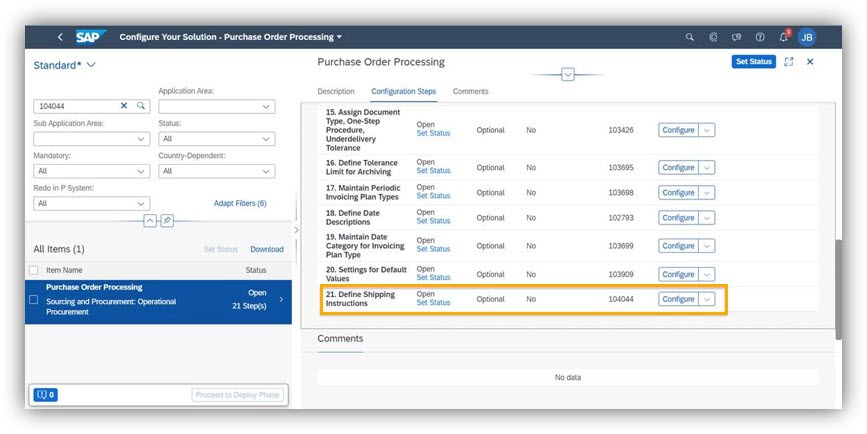Image resolution: width=867 pixels, height=434 pixels.
Task: Select the Purchase Order Processing row checkbox
Action: 35,299
